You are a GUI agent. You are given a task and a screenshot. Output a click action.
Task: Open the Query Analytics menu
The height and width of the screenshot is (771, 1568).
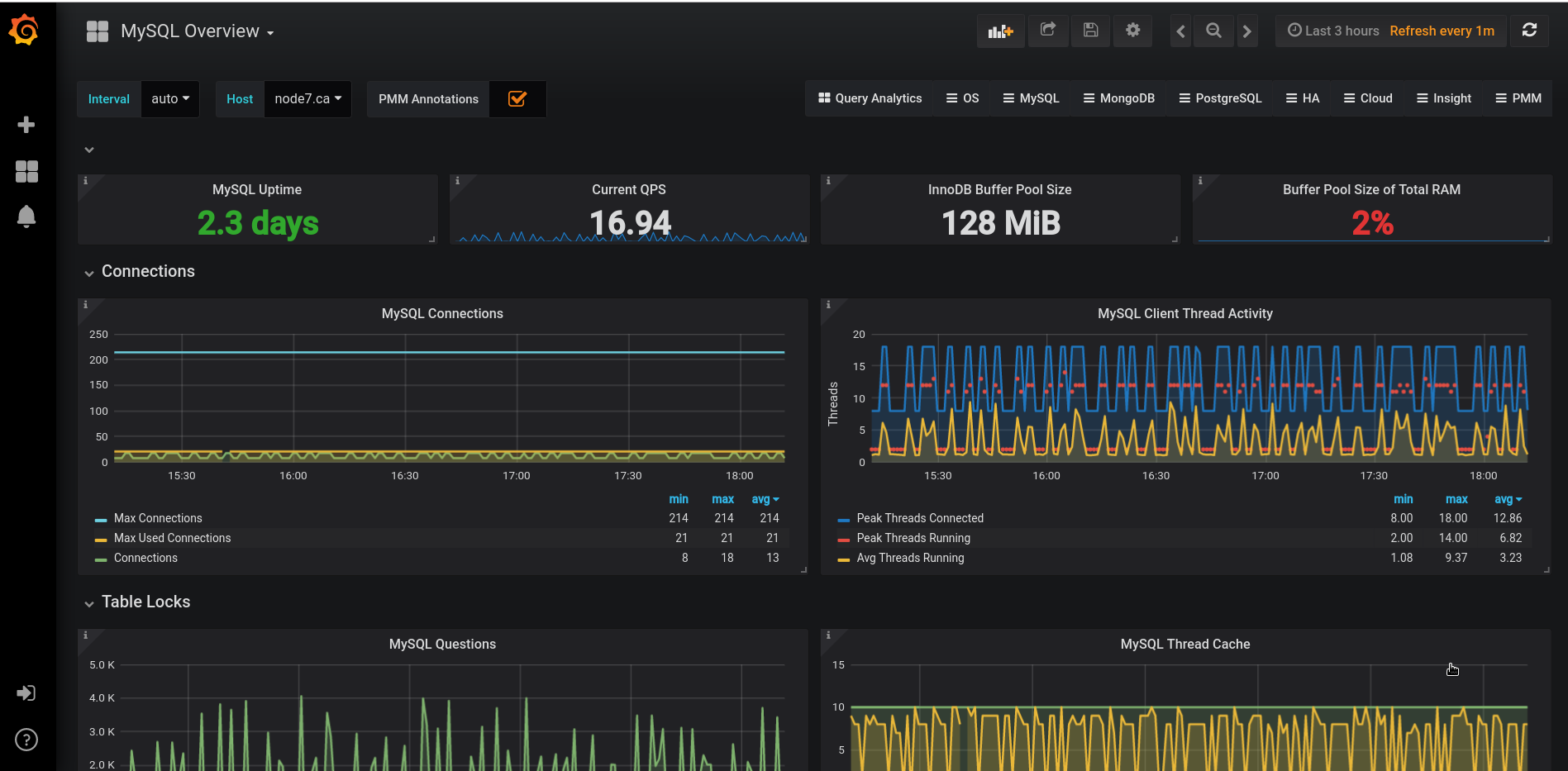(870, 98)
